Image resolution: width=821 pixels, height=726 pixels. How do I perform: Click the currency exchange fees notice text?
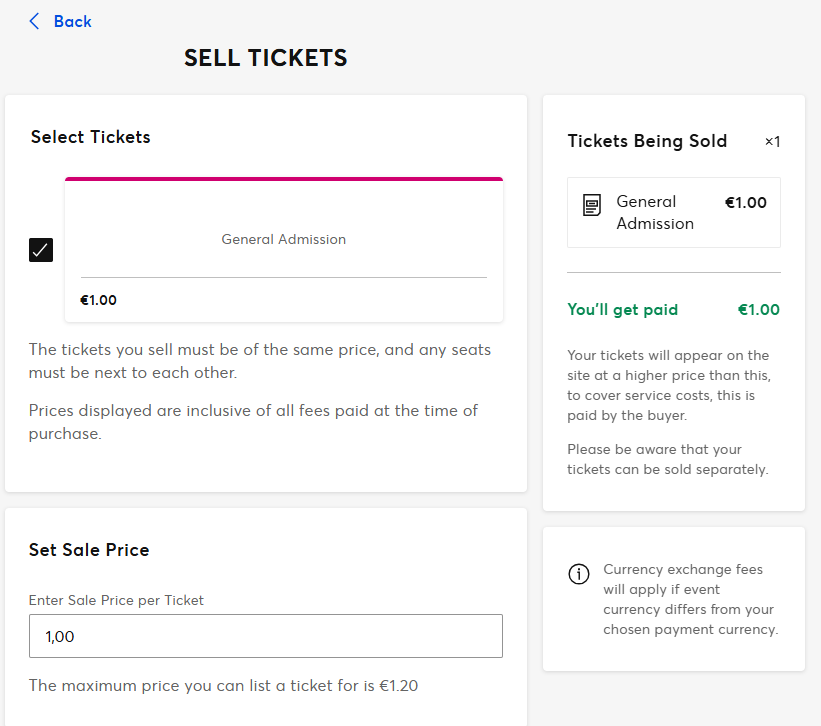tap(690, 599)
